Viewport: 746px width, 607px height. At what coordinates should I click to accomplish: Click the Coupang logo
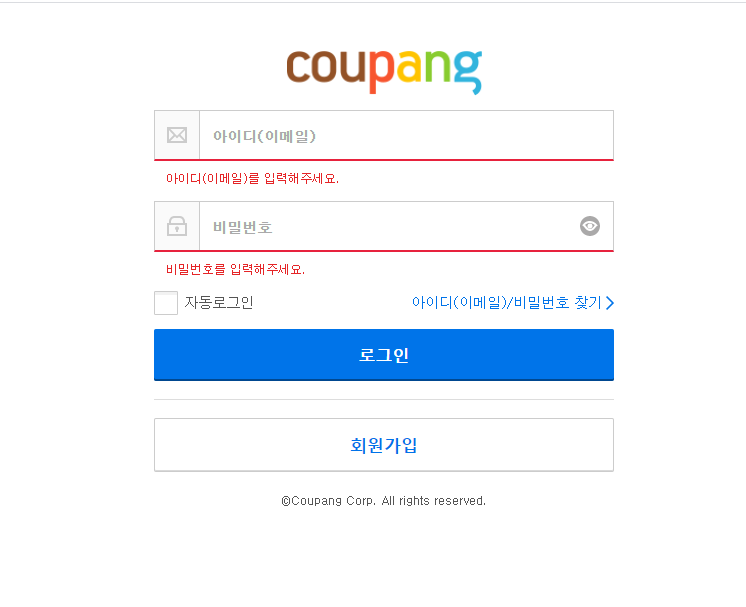(384, 72)
